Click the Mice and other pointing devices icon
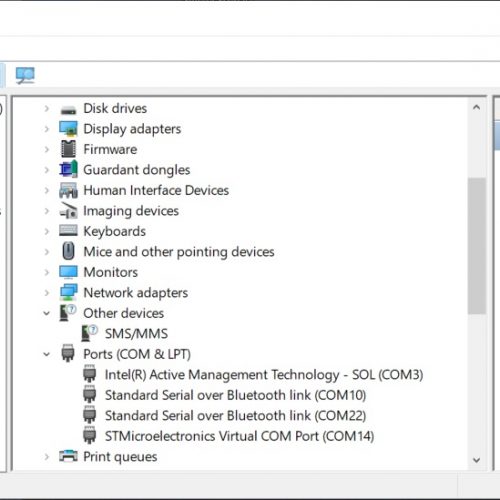 tap(68, 251)
